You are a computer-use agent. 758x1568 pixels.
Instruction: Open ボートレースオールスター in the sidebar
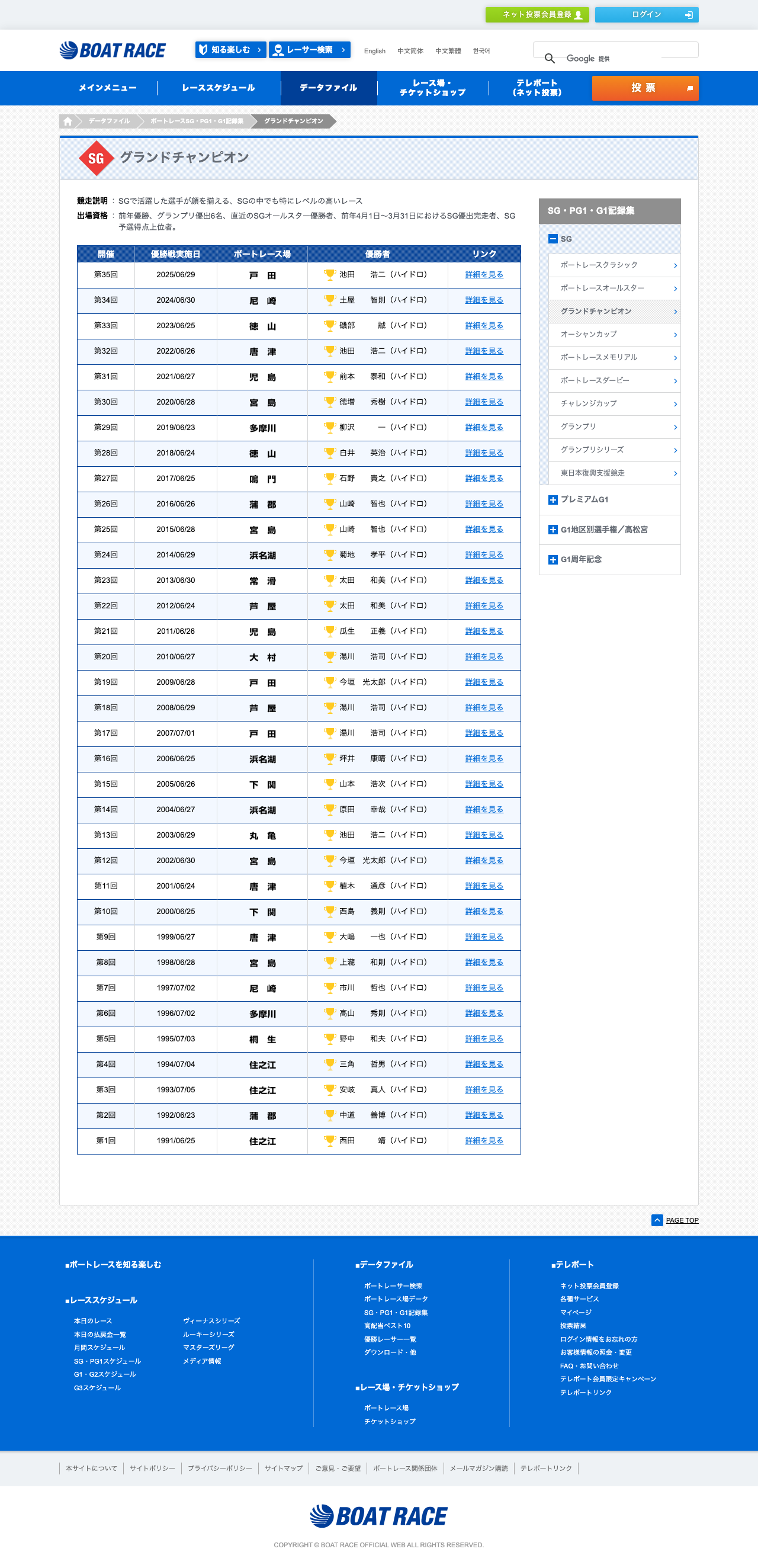[x=614, y=288]
